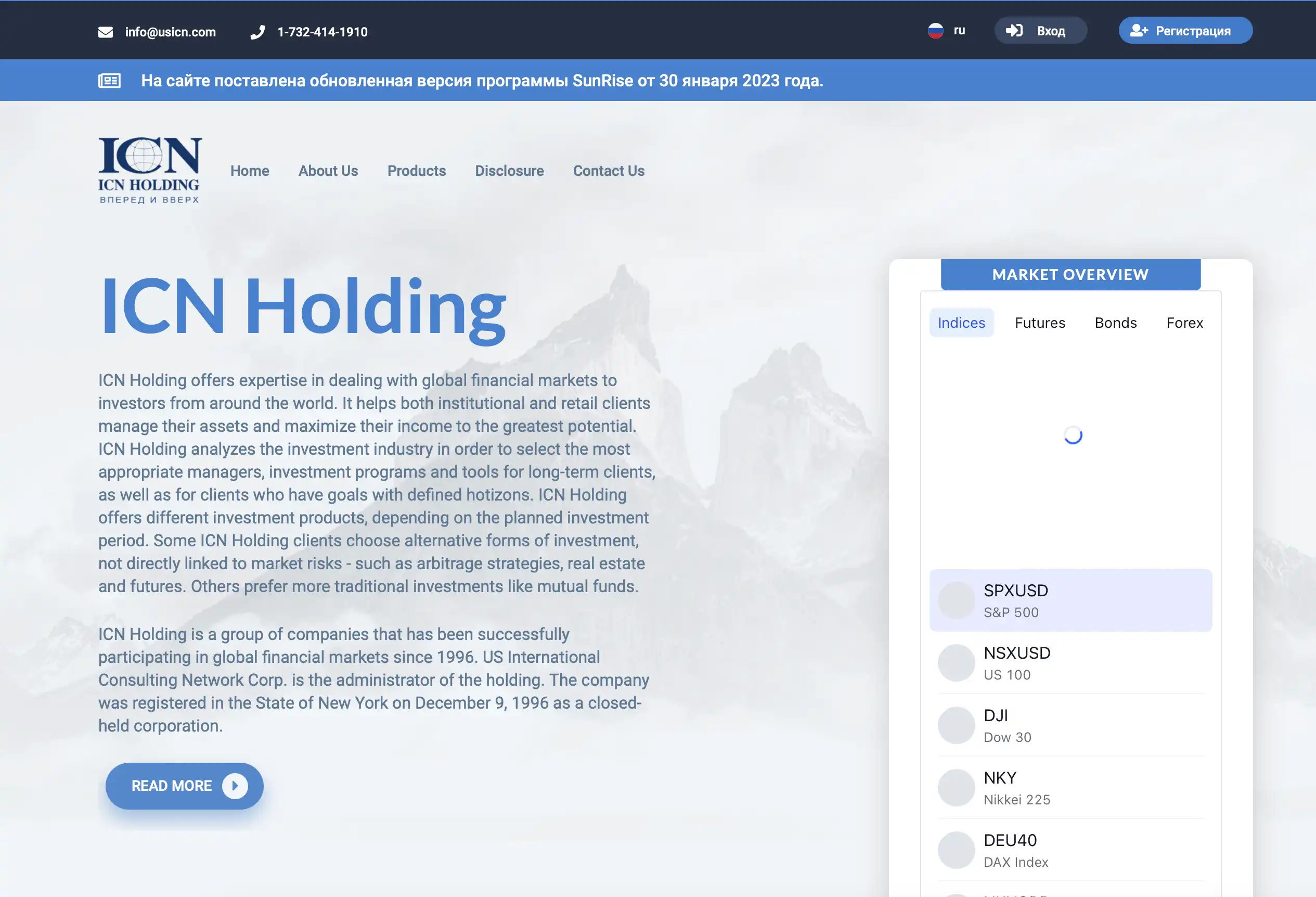Screen dimensions: 1316x897
Task: Open the SunRise update announcement
Action: pyautogui.click(x=482, y=81)
